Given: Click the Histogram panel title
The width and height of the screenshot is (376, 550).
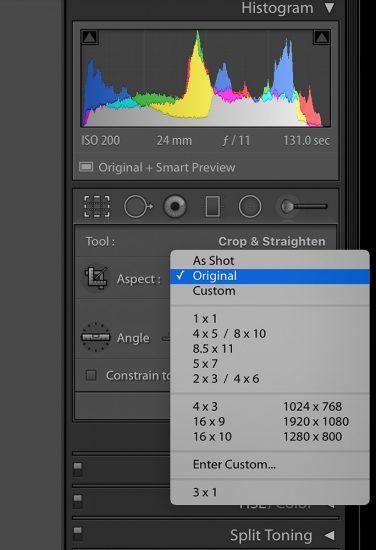Looking at the screenshot, I should (x=277, y=8).
